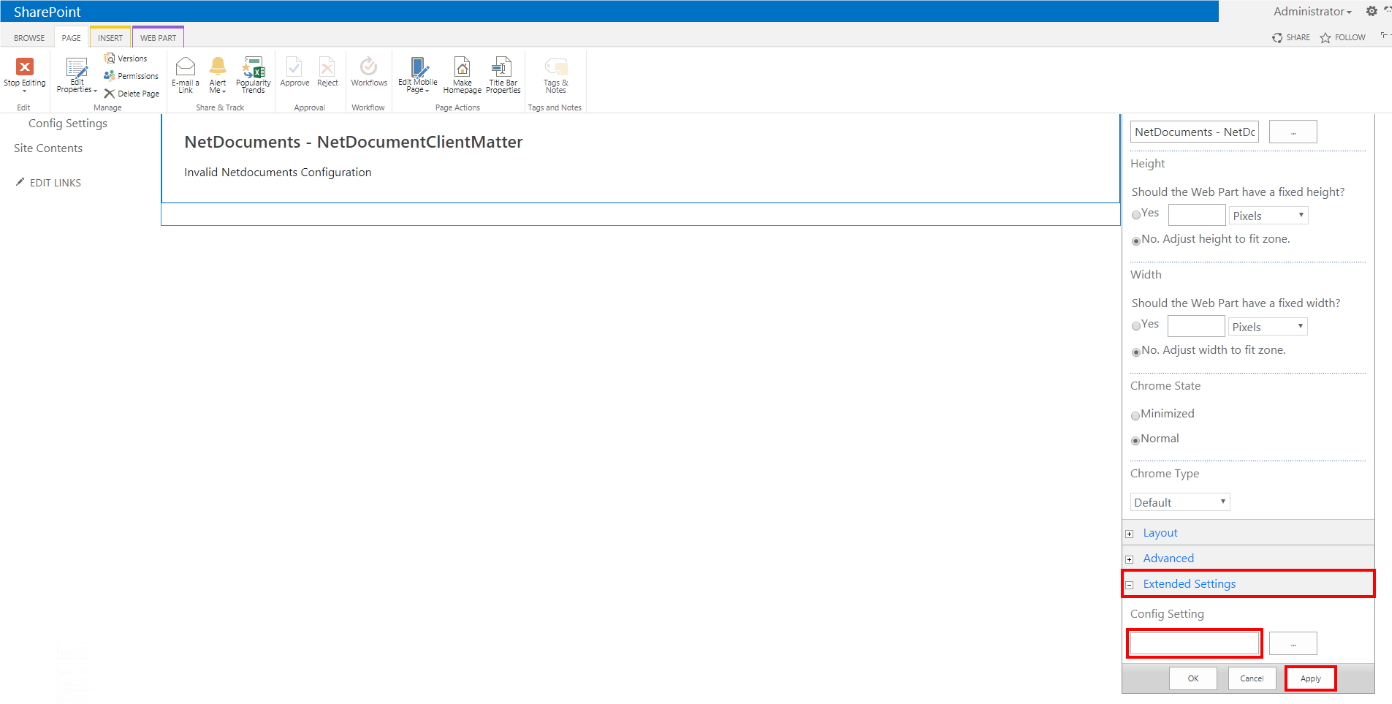Click the Alert Me bell icon
Image resolution: width=1392 pixels, height=704 pixels.
coord(218,67)
